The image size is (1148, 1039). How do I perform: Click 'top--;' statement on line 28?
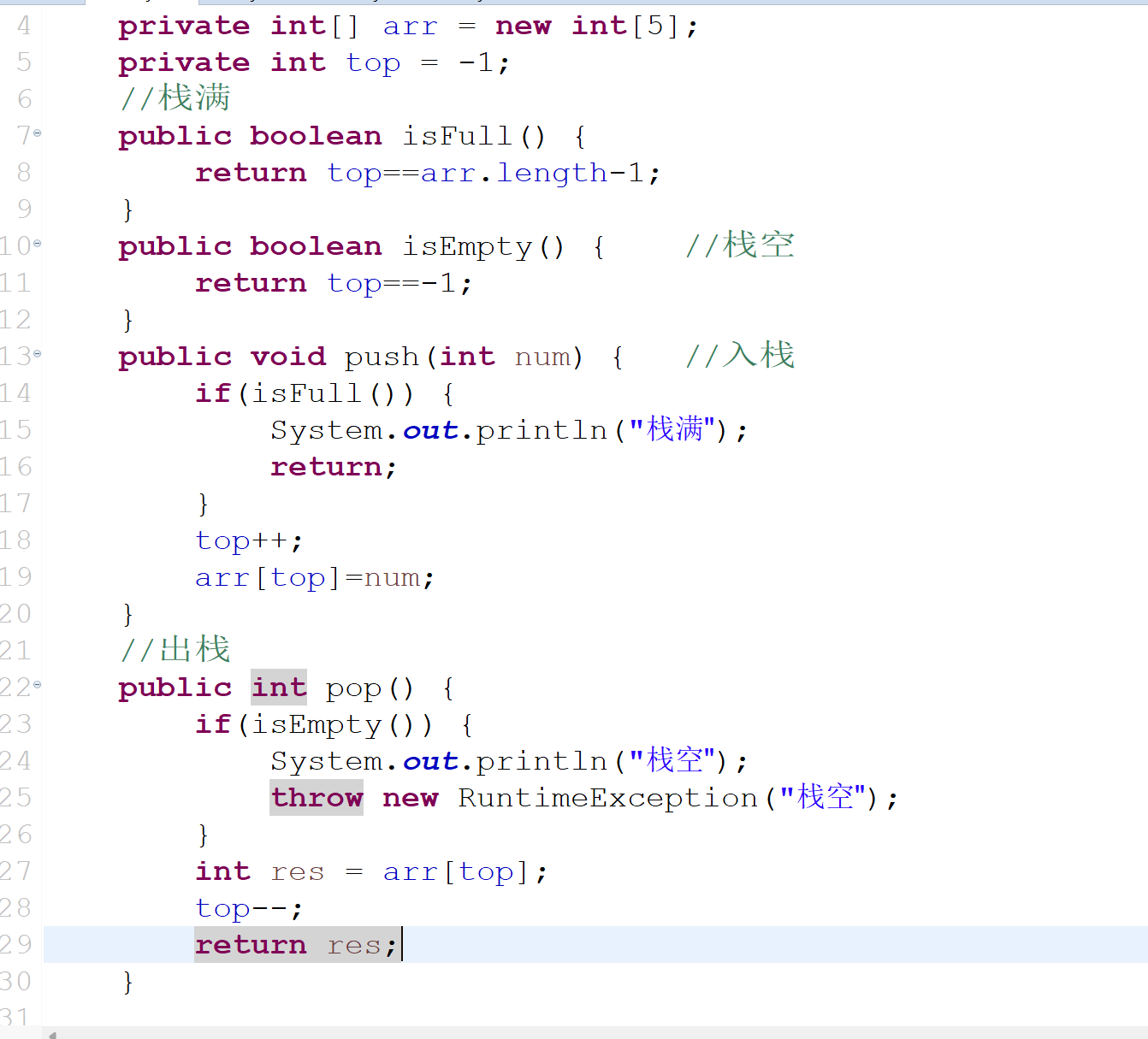249,909
